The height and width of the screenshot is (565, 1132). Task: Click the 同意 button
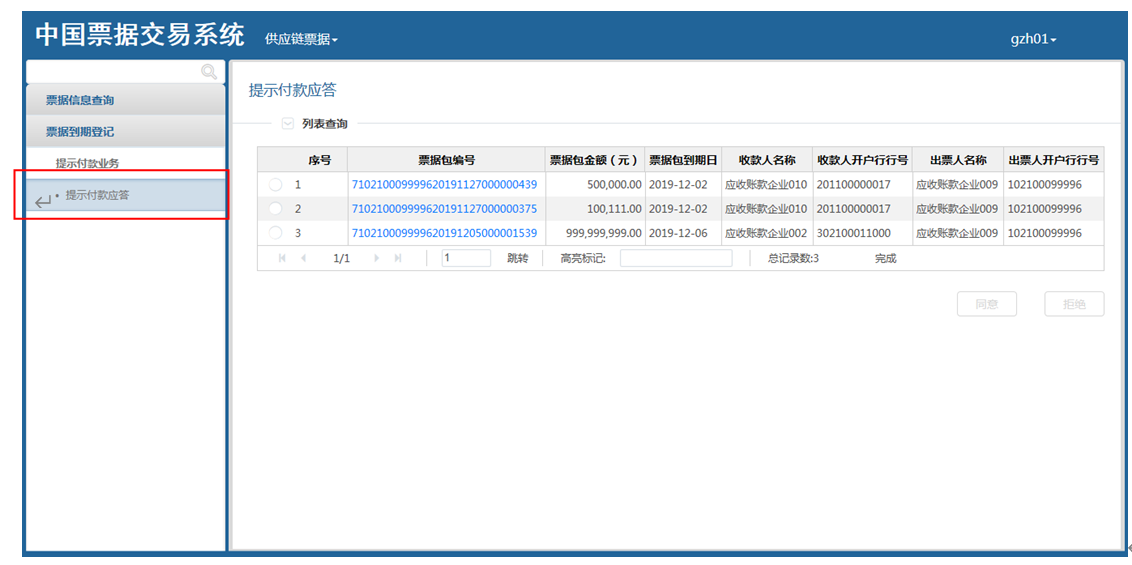tap(986, 304)
